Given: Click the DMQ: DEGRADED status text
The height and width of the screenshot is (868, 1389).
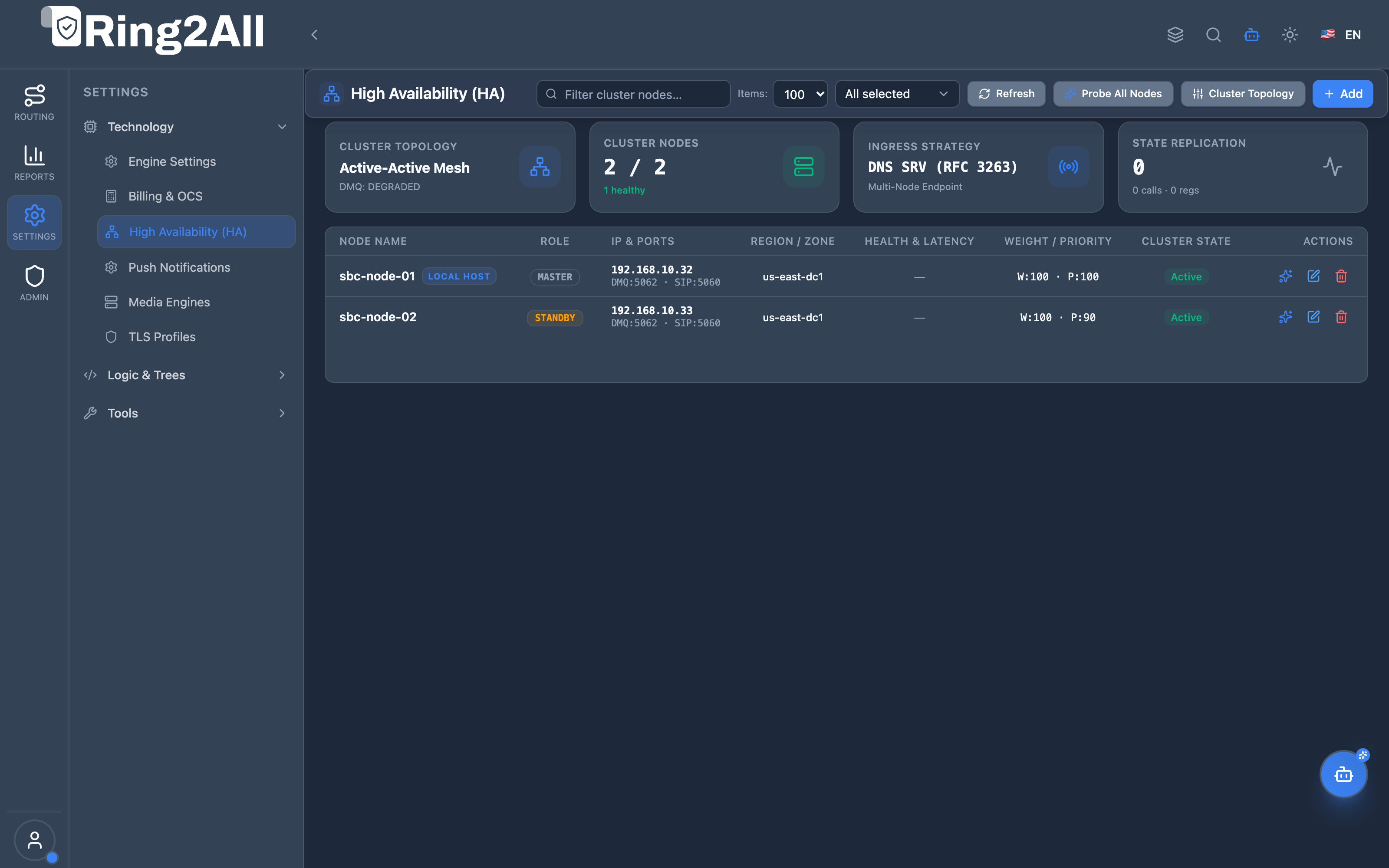Looking at the screenshot, I should 379,187.
